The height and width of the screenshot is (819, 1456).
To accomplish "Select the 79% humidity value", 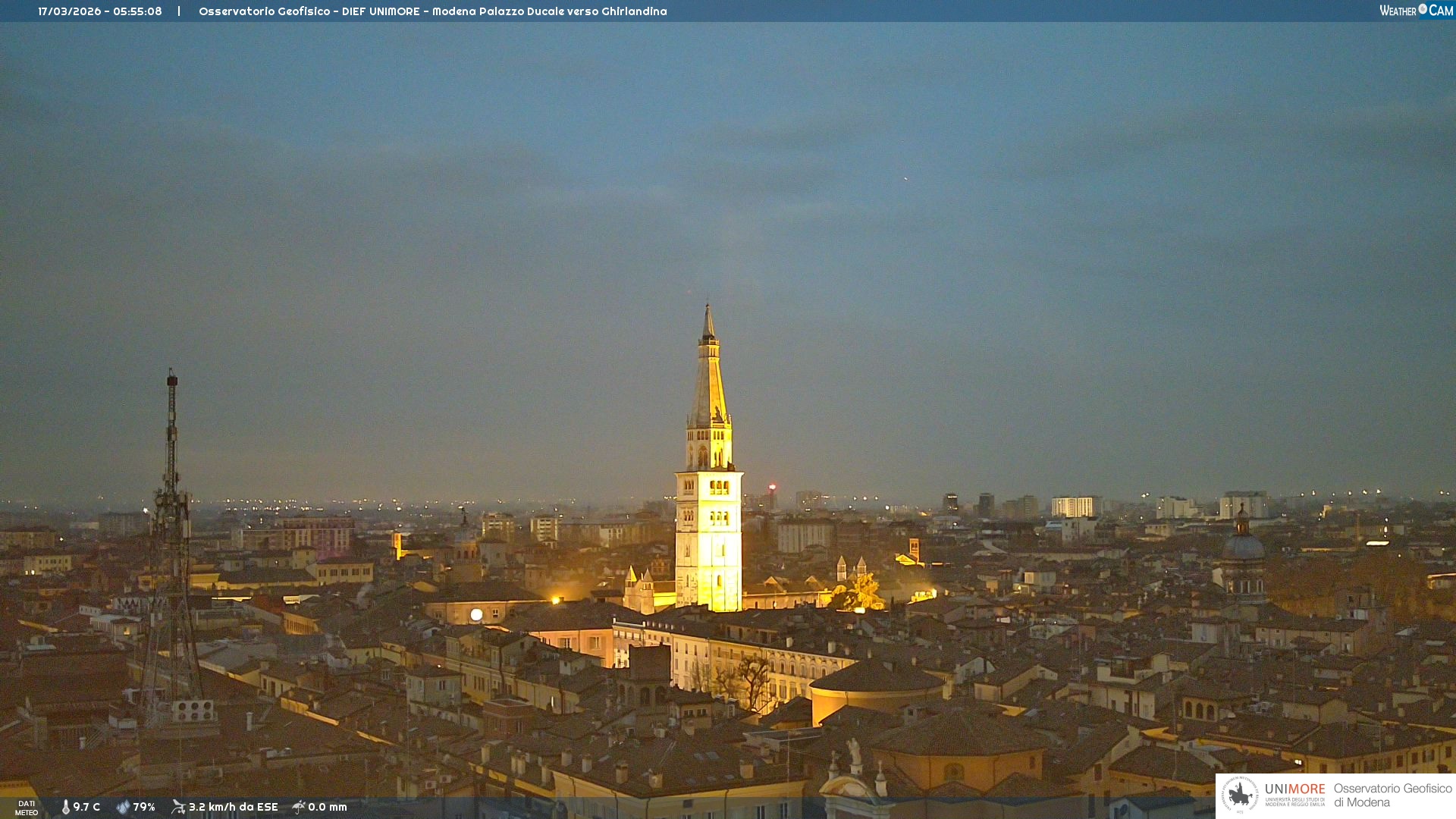I will [144, 807].
